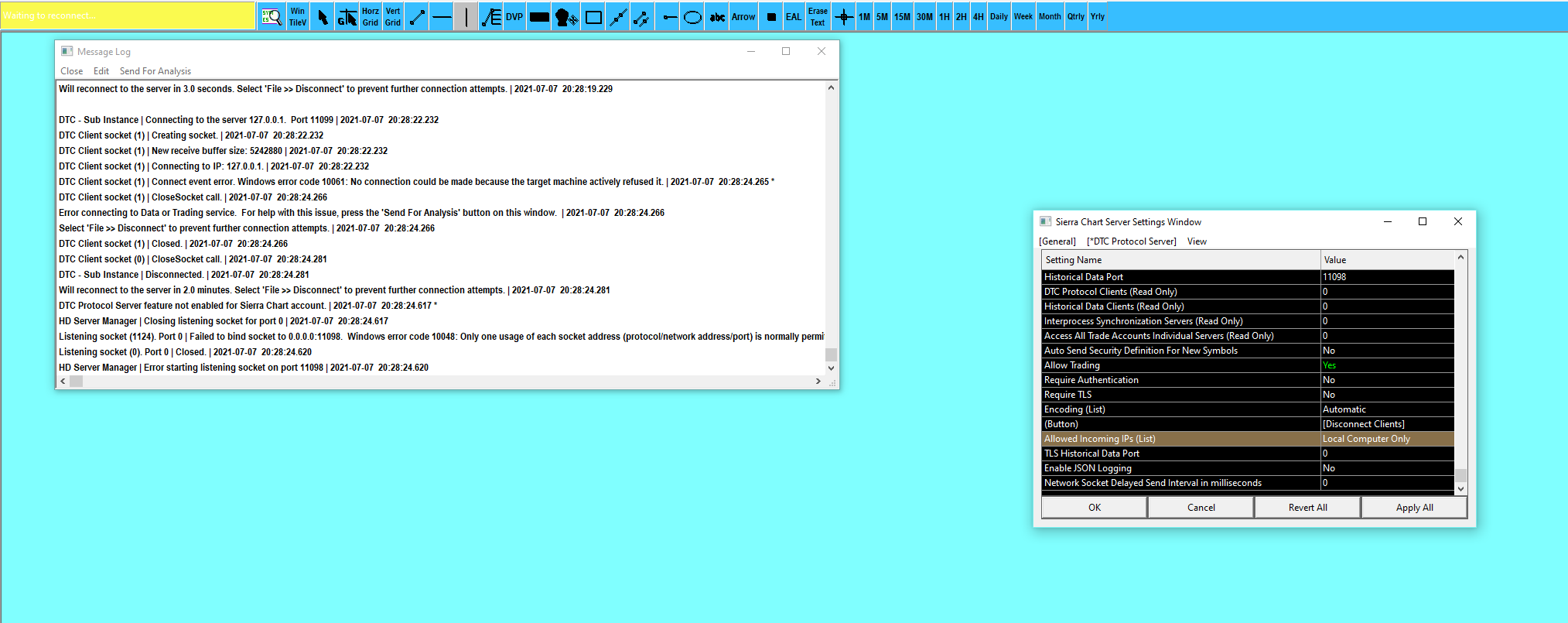The width and height of the screenshot is (1568, 623).
Task: Click the Win TileV toolbar button
Action: (x=298, y=16)
